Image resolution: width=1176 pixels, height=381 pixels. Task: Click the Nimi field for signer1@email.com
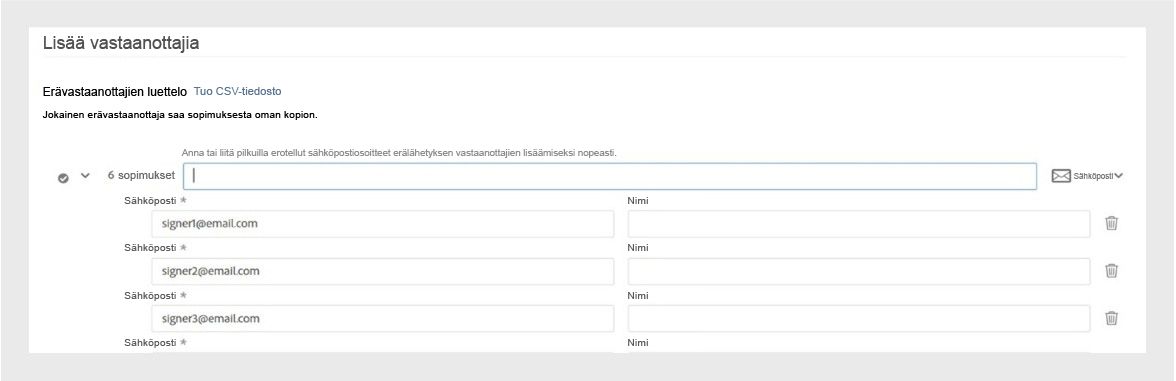point(859,224)
